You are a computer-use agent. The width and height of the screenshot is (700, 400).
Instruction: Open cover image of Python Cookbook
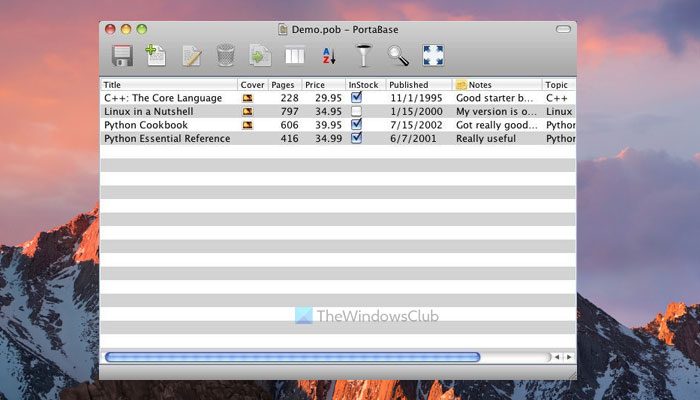pyautogui.click(x=247, y=125)
